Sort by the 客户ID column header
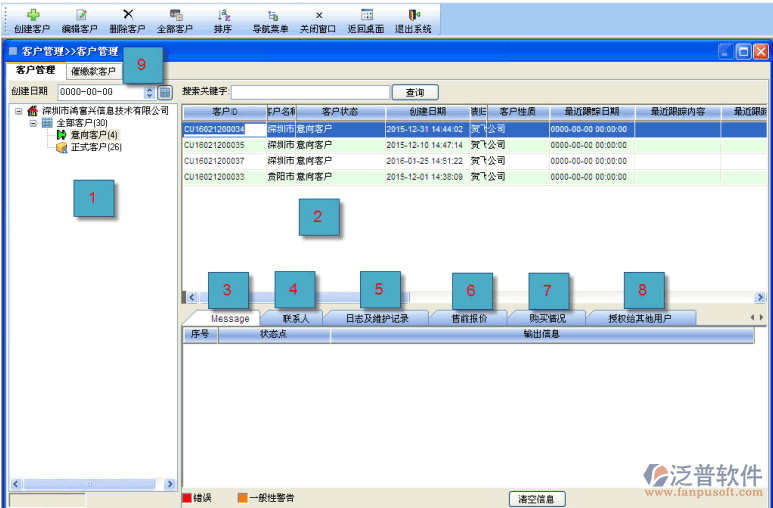The width and height of the screenshot is (773, 508). (x=225, y=112)
